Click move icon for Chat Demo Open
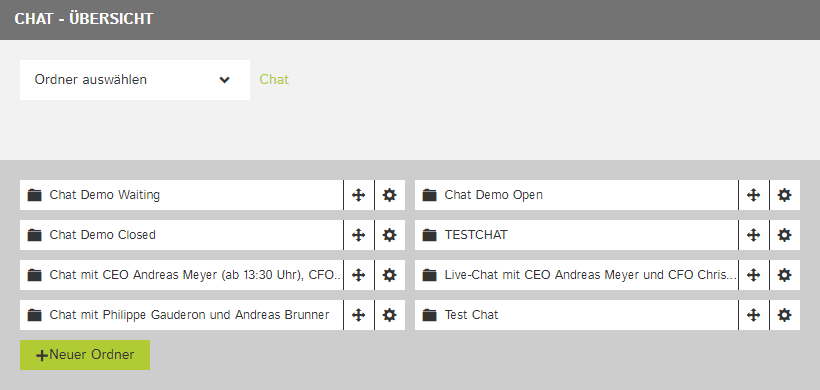Screen dimensions: 820x390 pos(753,195)
